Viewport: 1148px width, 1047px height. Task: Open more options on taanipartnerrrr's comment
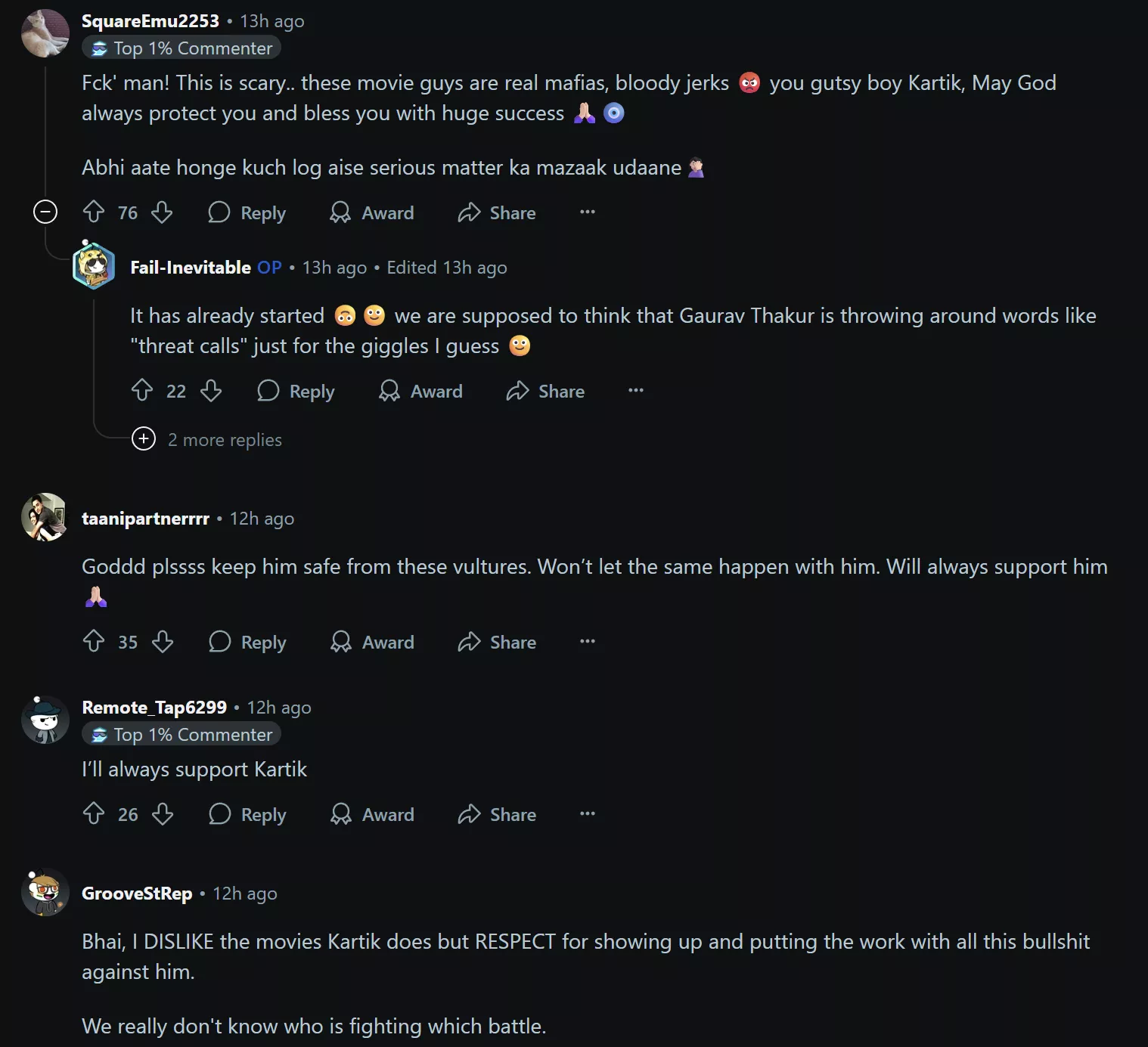pos(588,642)
